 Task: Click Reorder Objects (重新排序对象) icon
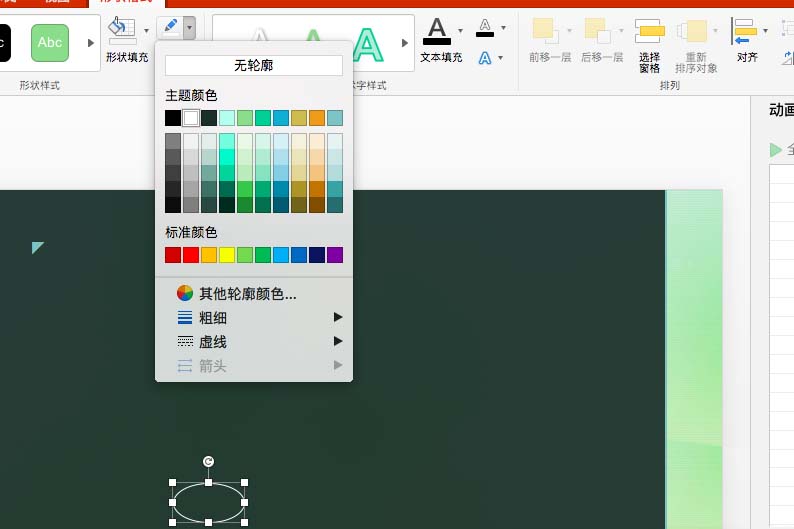692,31
